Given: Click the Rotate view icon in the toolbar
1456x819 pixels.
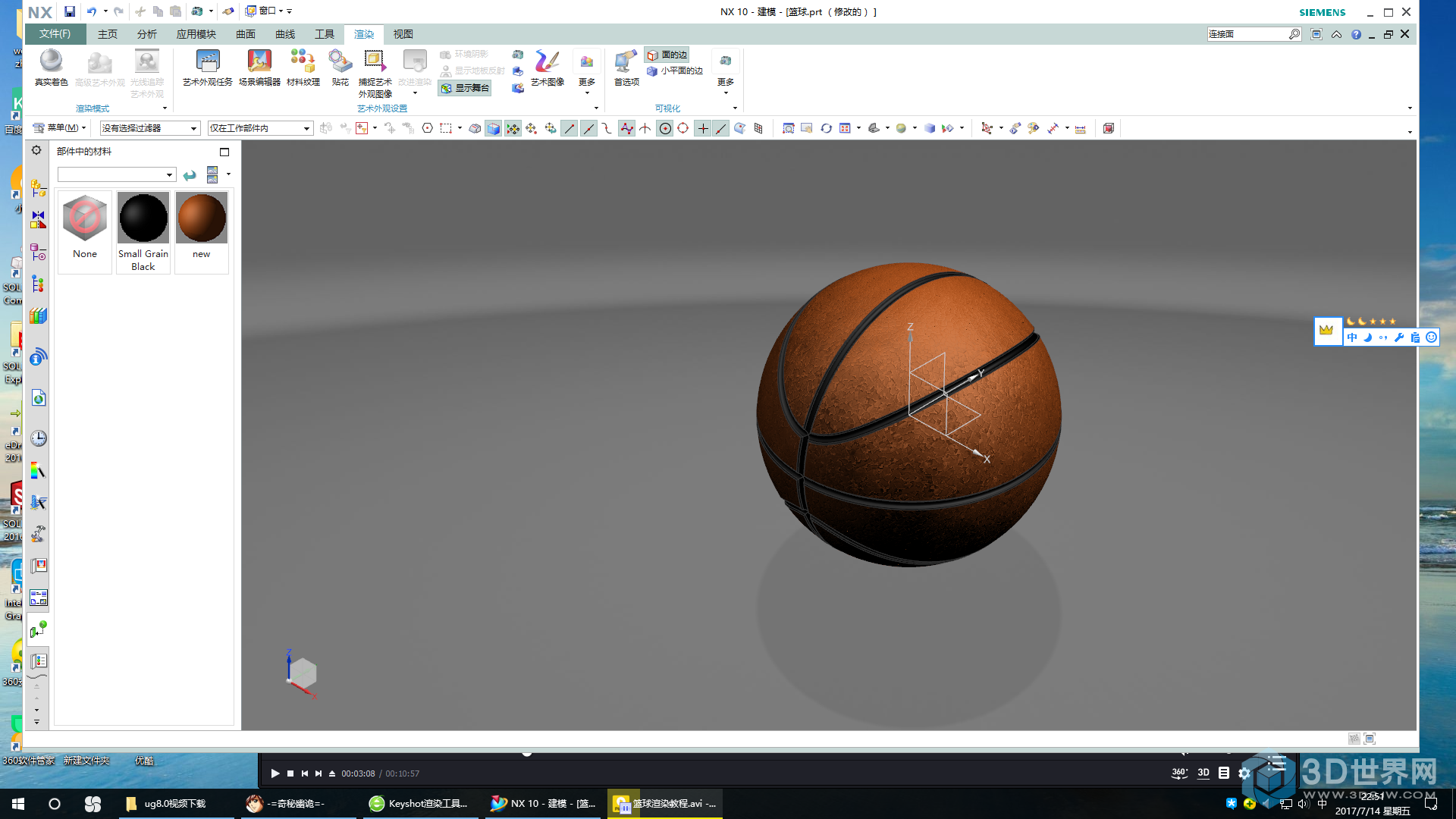Looking at the screenshot, I should 826,128.
